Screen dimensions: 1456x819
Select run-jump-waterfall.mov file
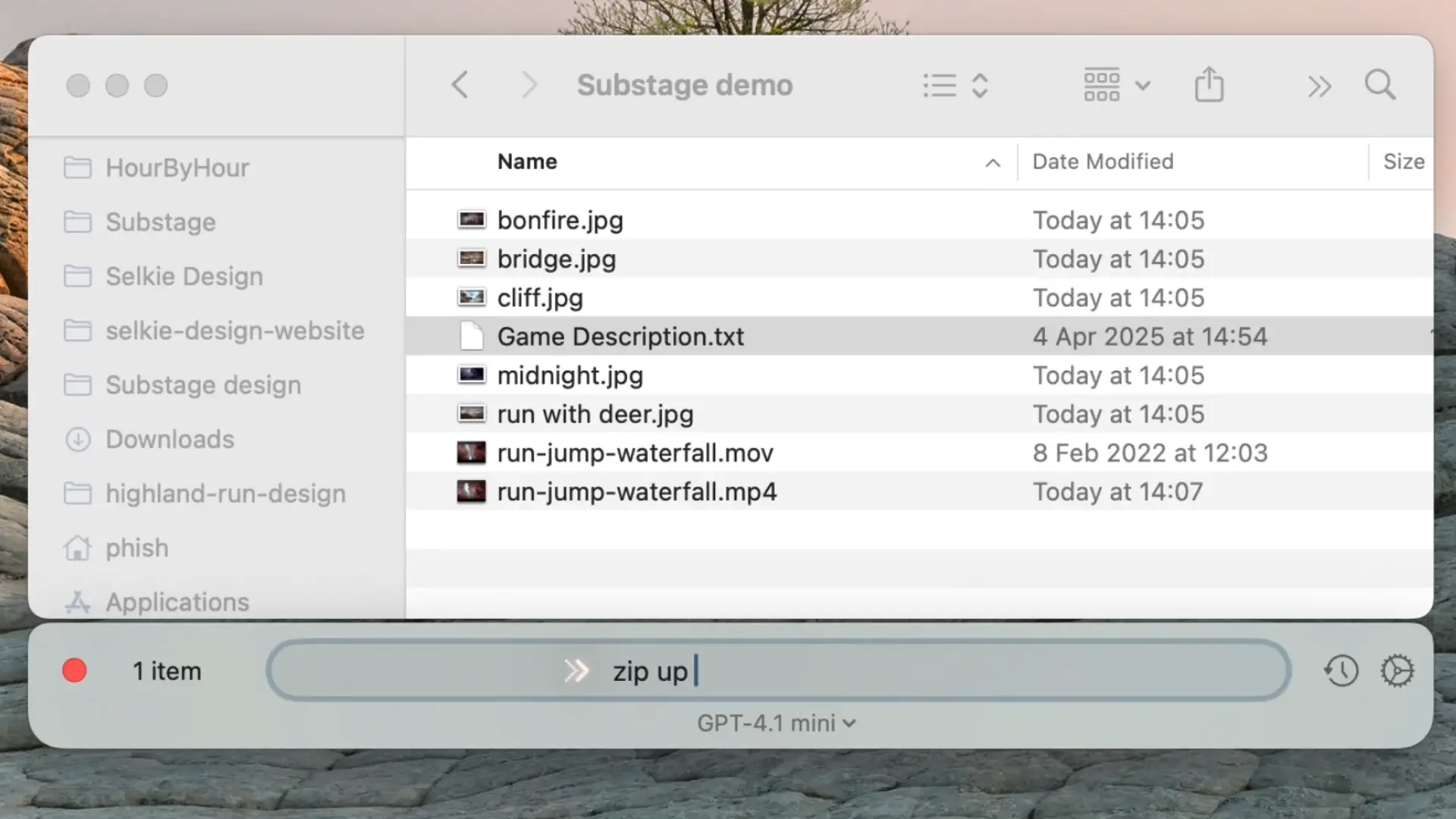point(919,453)
